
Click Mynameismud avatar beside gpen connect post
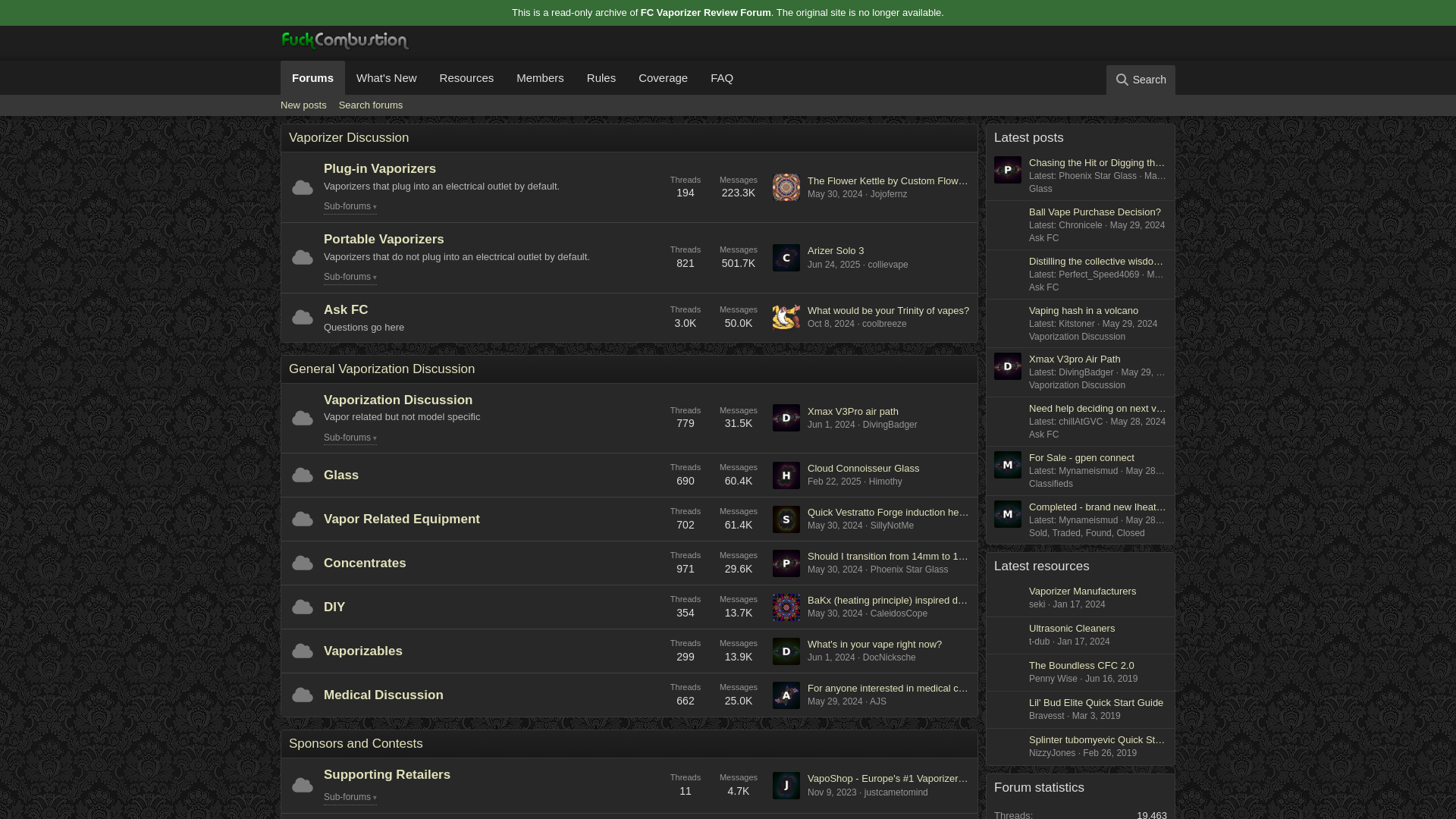point(1007,465)
